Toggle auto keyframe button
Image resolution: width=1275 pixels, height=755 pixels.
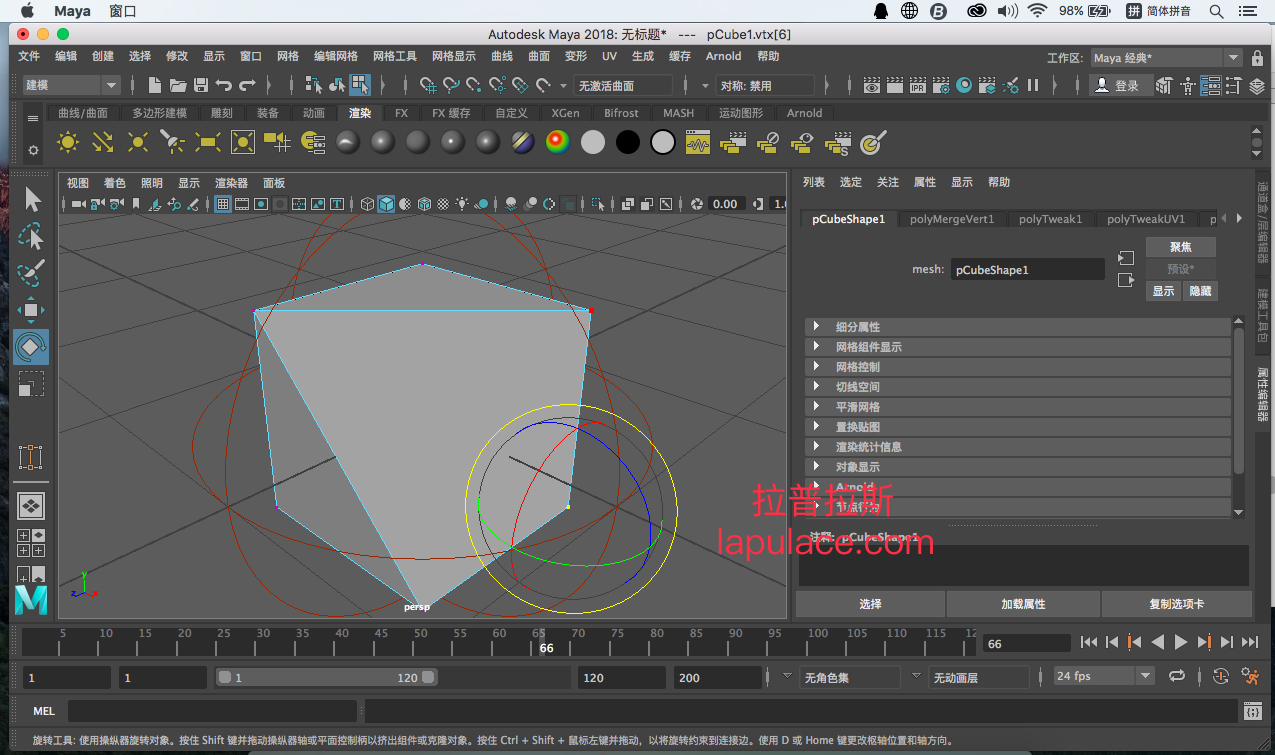coord(1221,676)
